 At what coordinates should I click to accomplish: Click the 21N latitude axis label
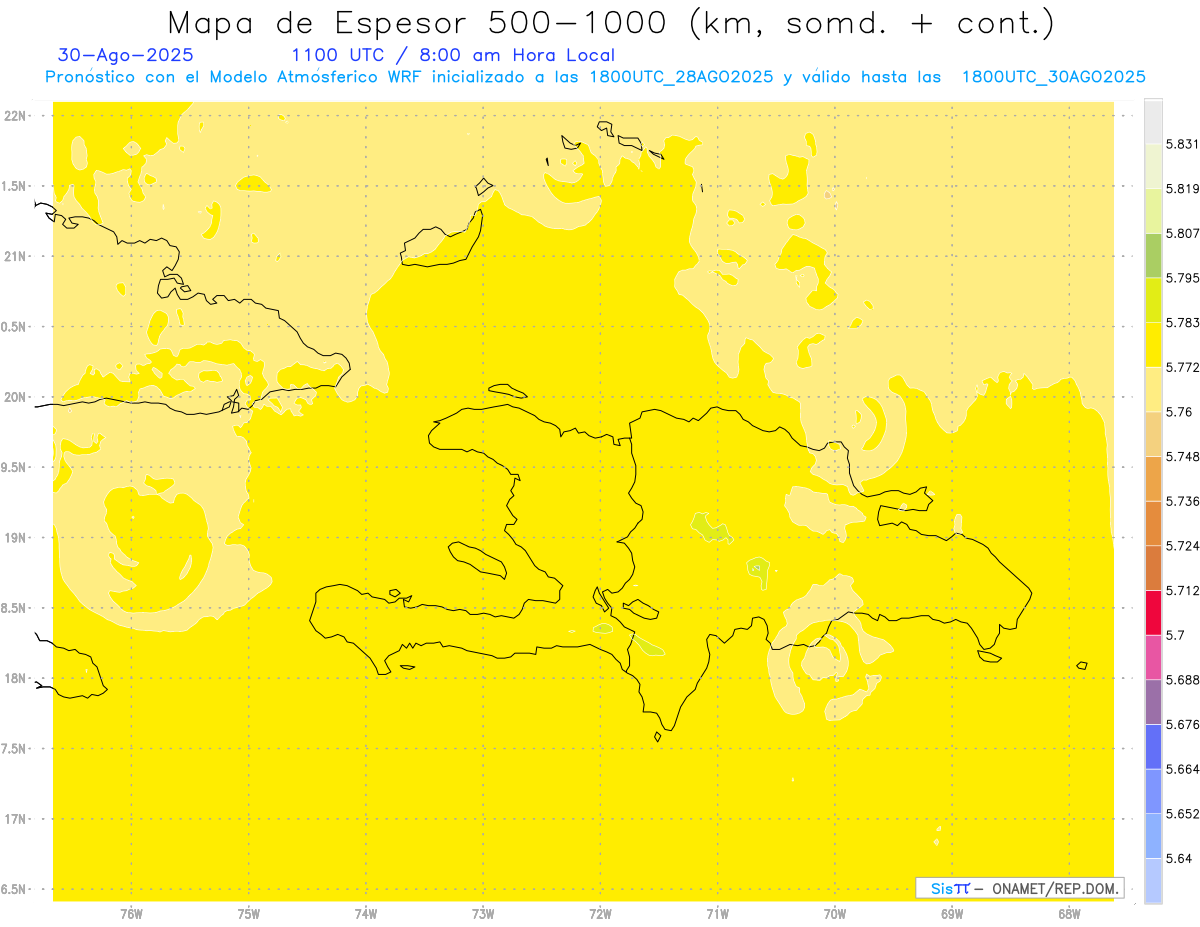(15, 257)
